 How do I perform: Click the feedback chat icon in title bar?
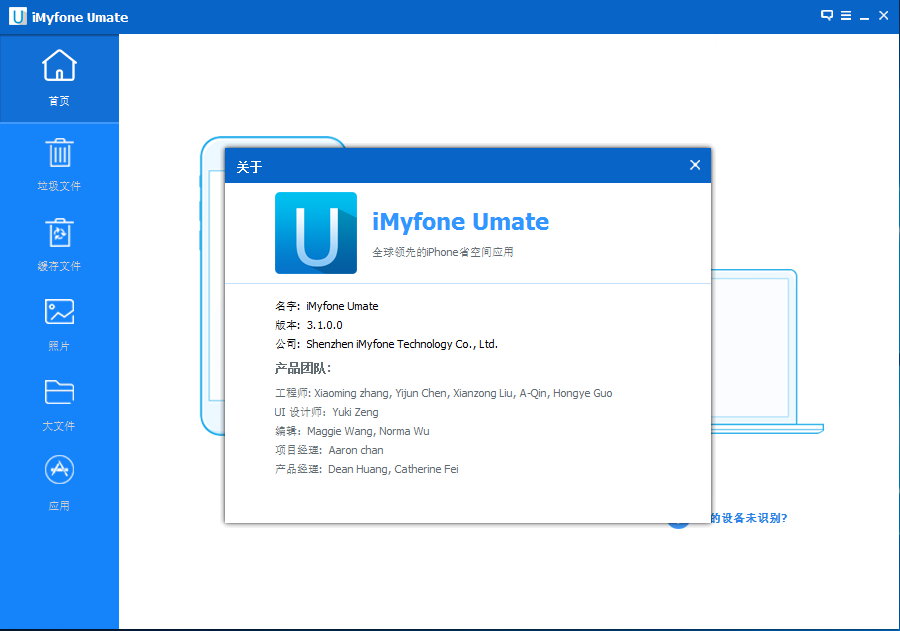click(827, 16)
